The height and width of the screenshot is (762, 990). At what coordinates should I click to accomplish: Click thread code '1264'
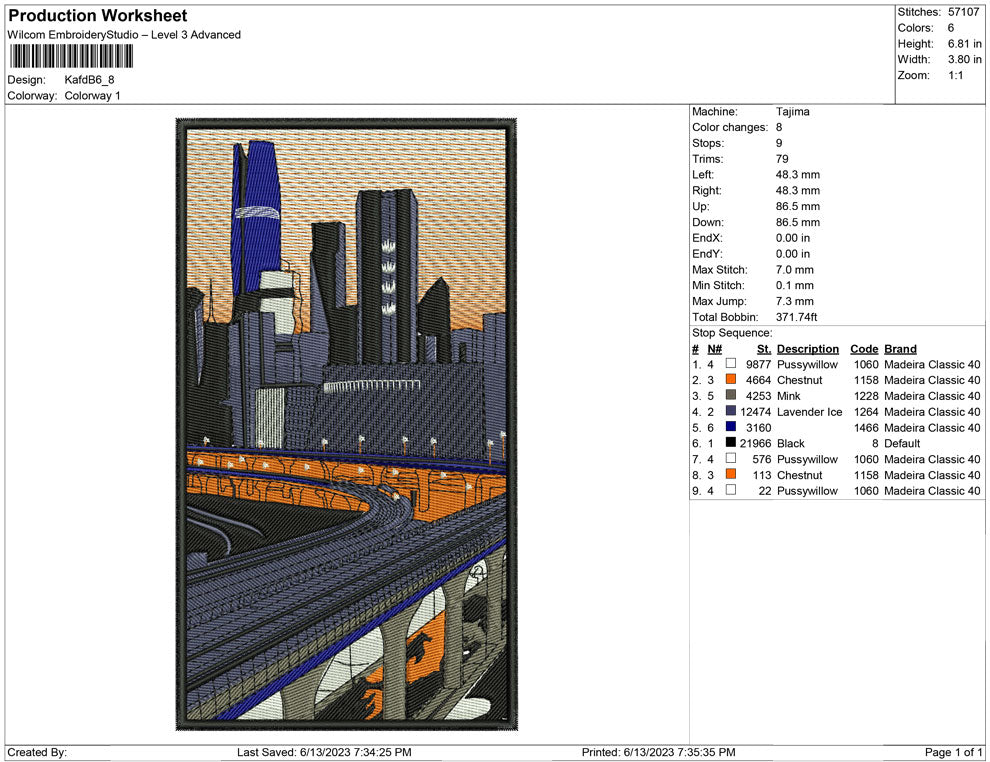pos(866,412)
